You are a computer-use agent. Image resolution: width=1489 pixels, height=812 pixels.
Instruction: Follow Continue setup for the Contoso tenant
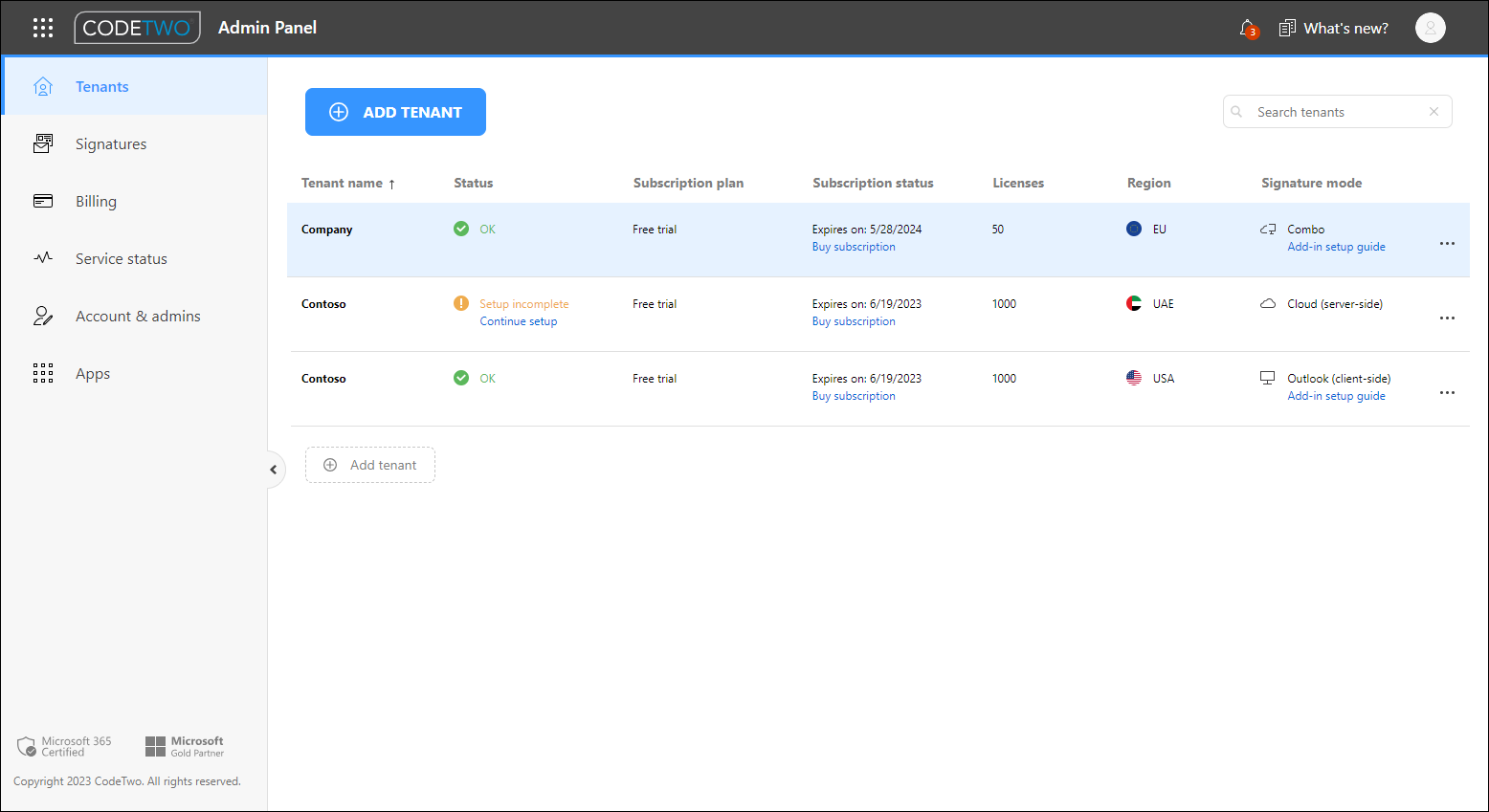tap(518, 321)
